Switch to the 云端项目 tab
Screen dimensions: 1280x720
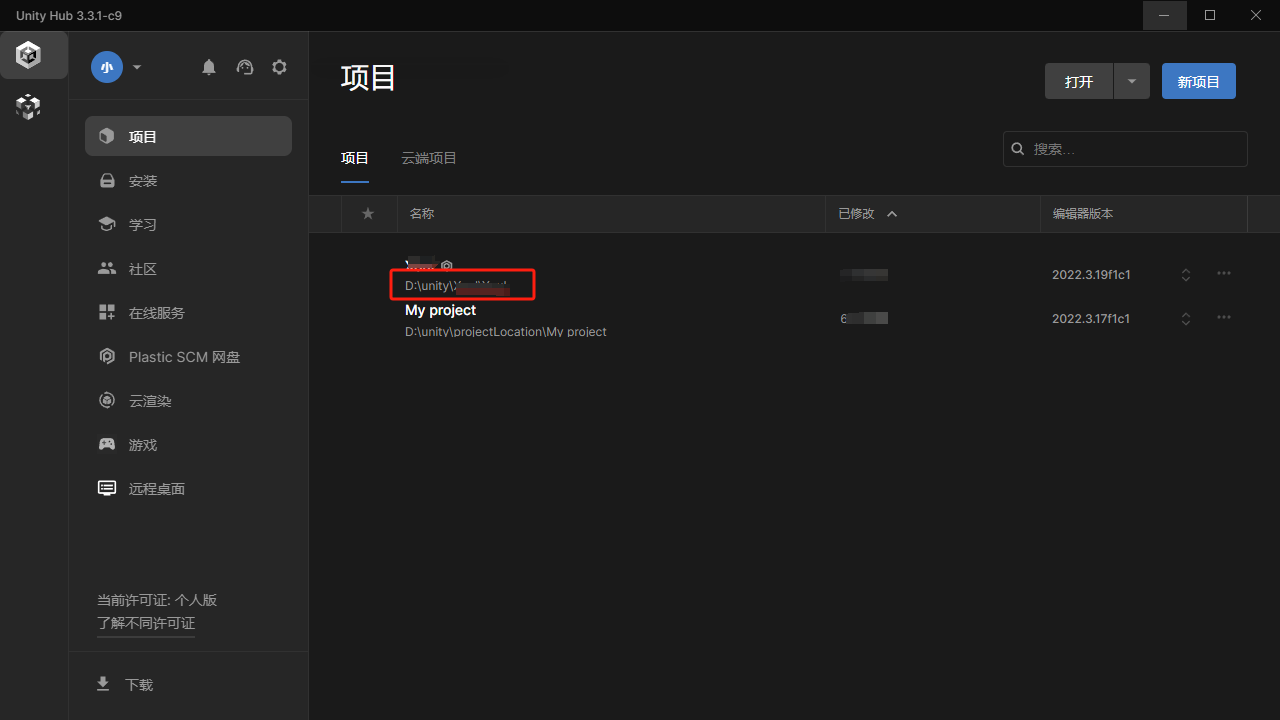(429, 158)
